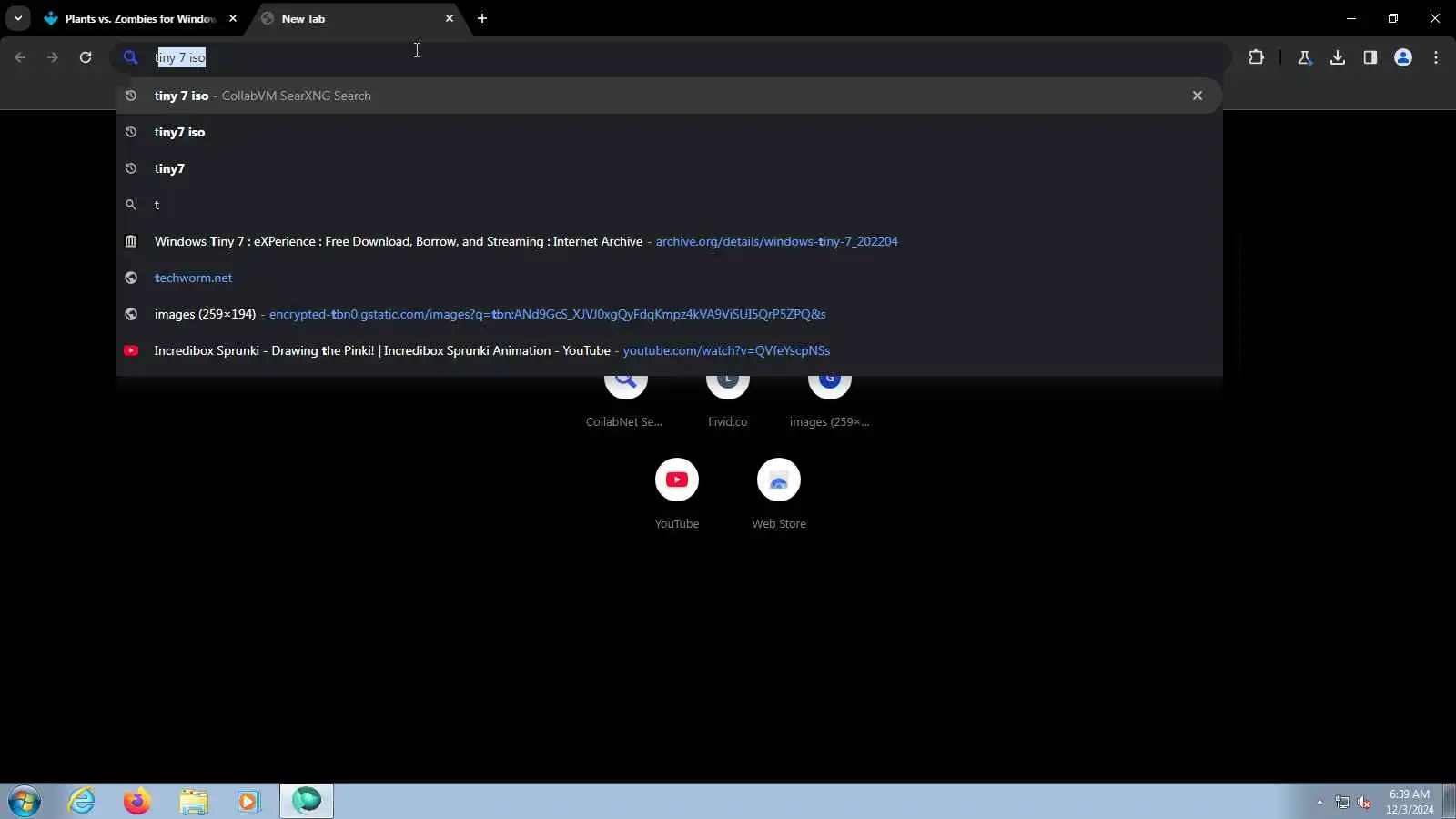Choose the 'tiny7 iso' history suggestion
Image resolution: width=1456 pixels, height=819 pixels.
click(x=669, y=132)
